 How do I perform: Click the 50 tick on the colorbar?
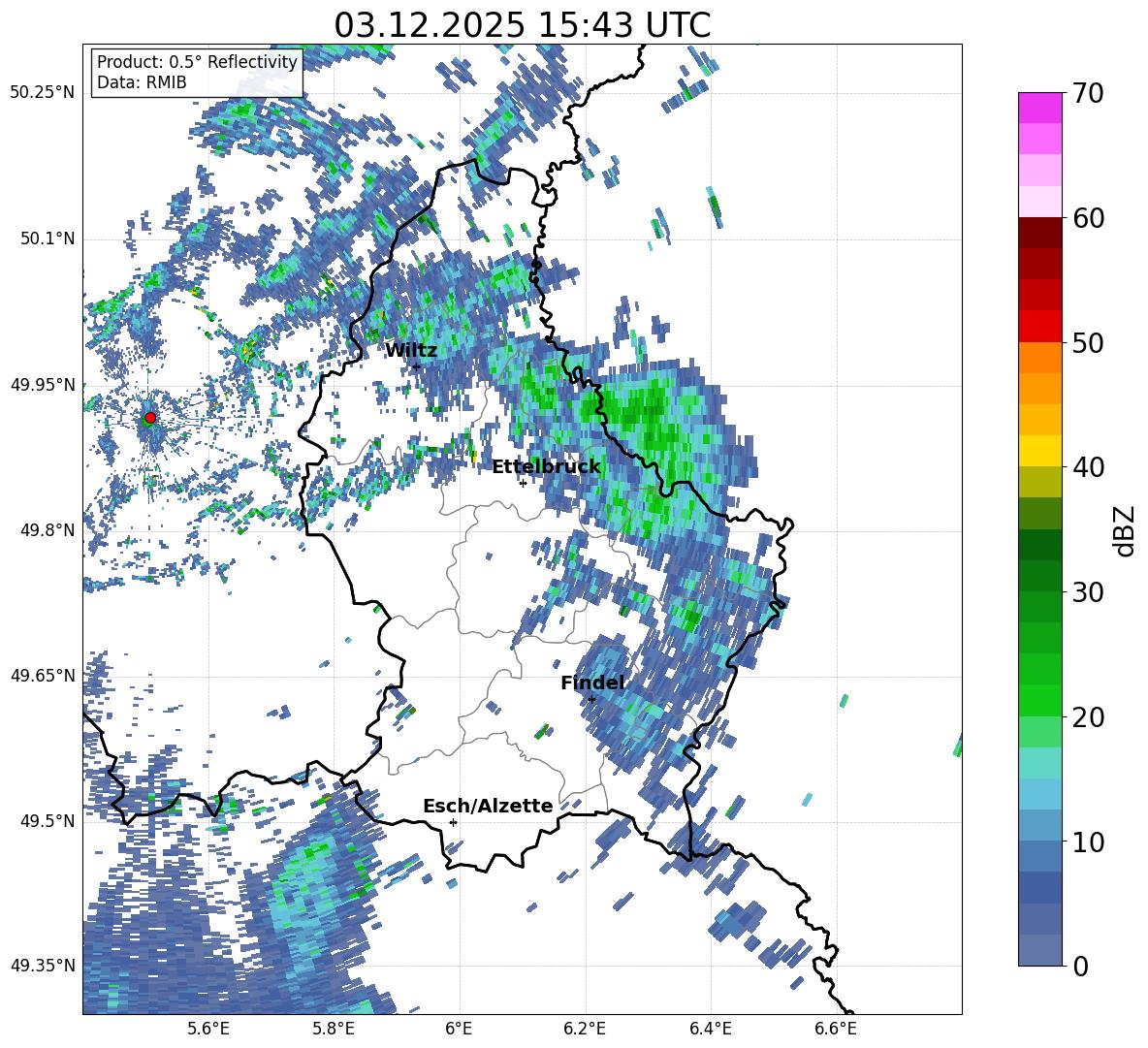click(1088, 343)
